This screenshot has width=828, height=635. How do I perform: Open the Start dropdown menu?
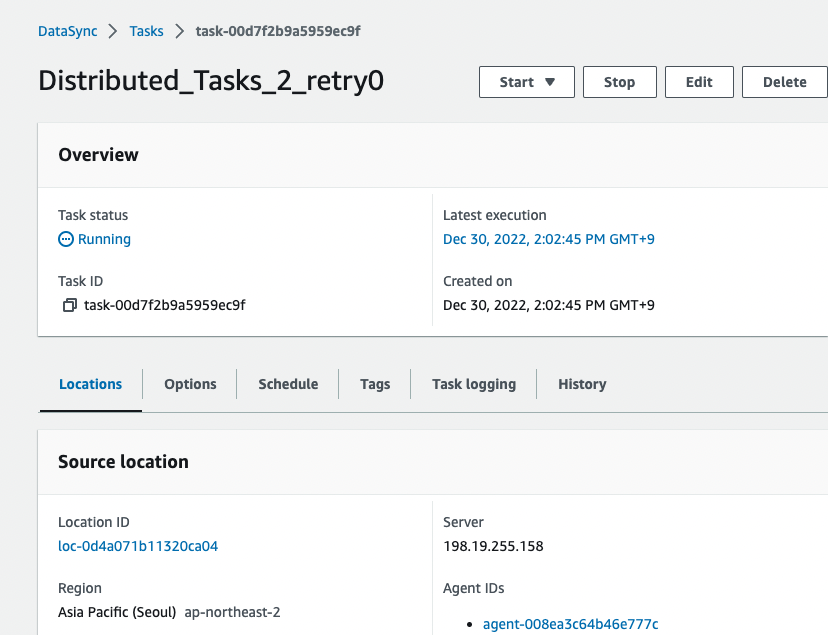click(x=526, y=82)
